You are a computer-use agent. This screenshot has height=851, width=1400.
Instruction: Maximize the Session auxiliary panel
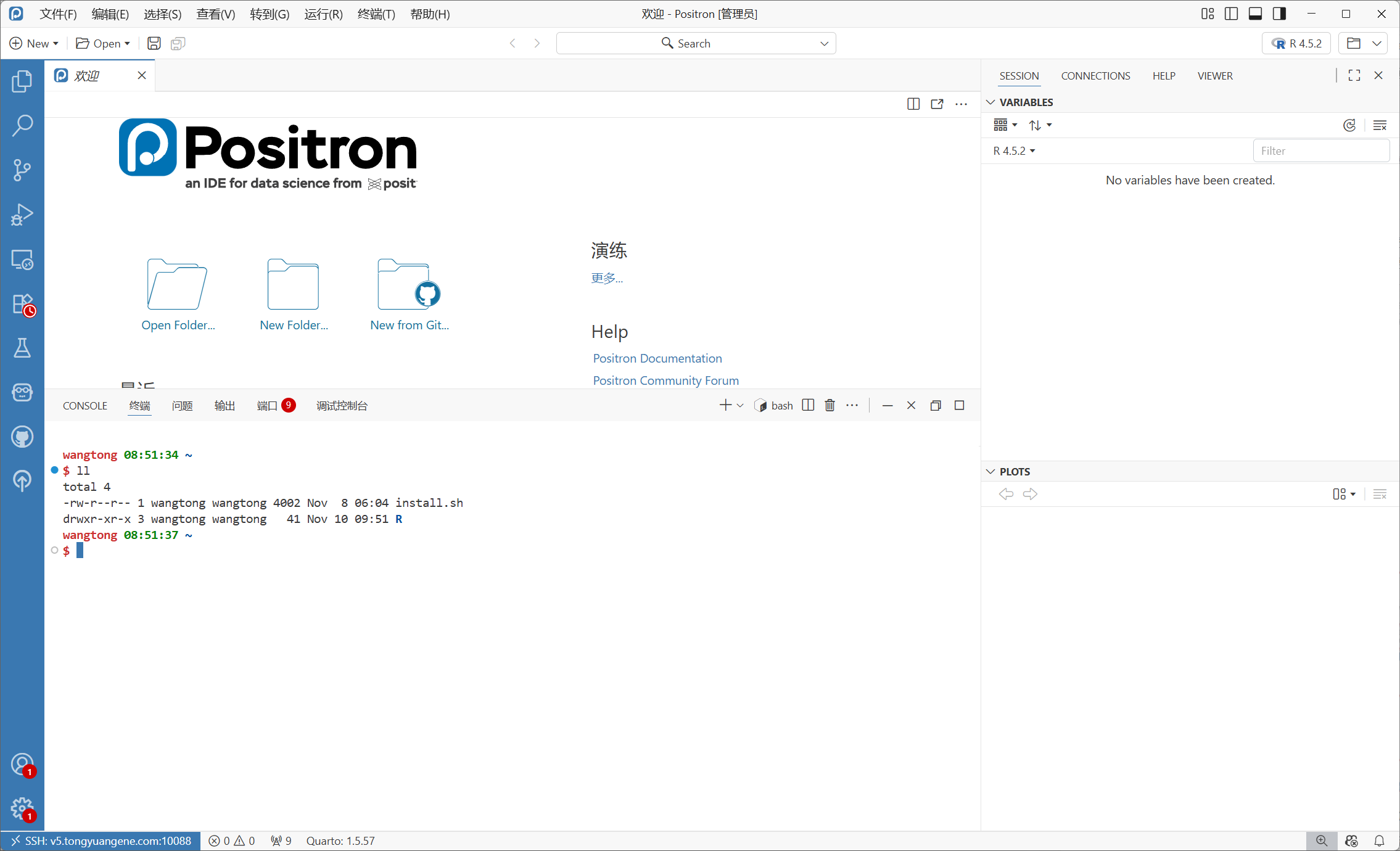pos(1354,75)
